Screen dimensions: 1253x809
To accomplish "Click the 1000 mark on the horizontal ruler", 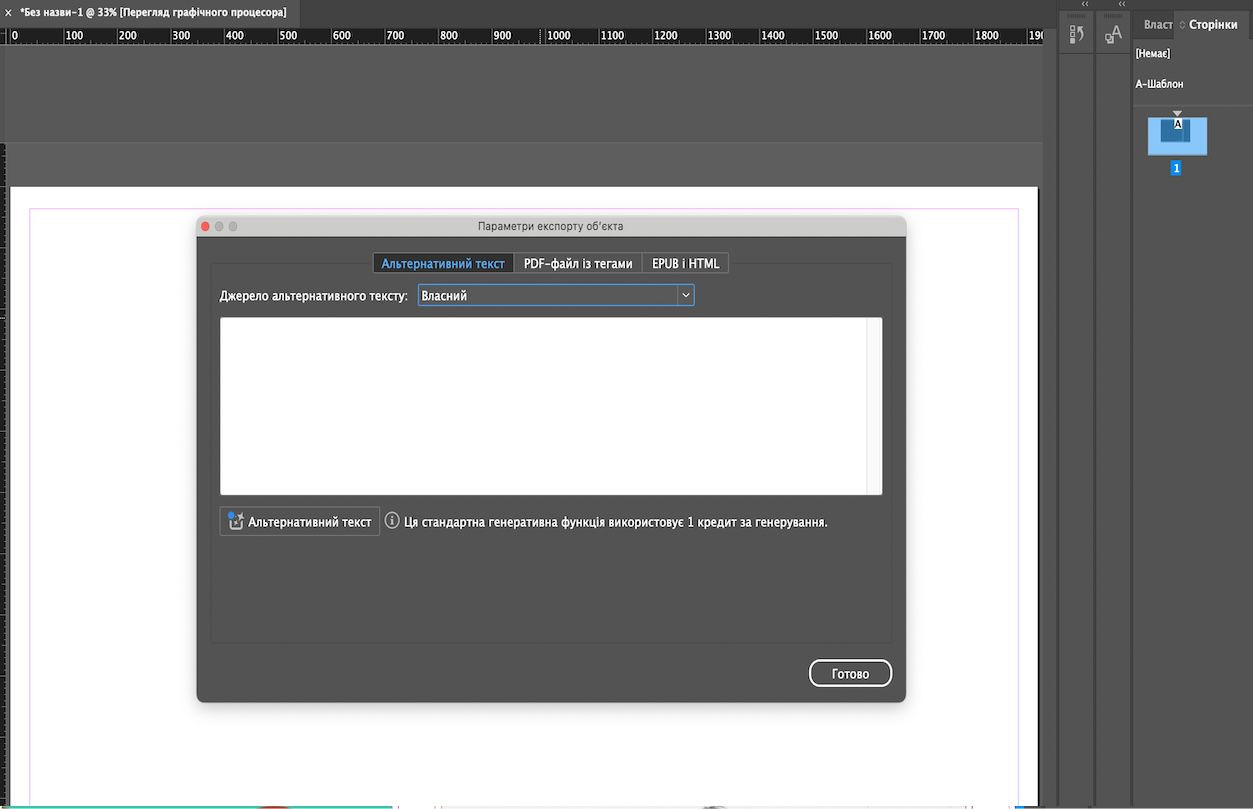I will click(558, 35).
